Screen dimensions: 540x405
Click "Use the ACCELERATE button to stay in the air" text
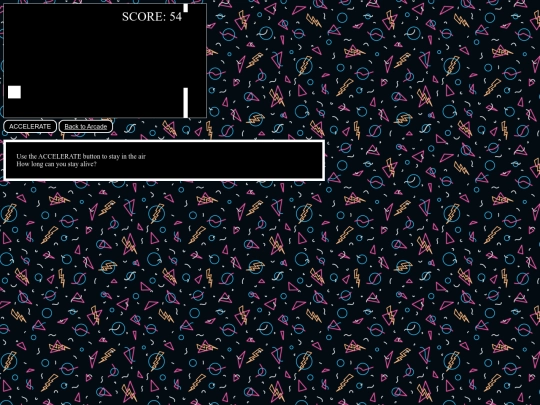tap(81, 156)
